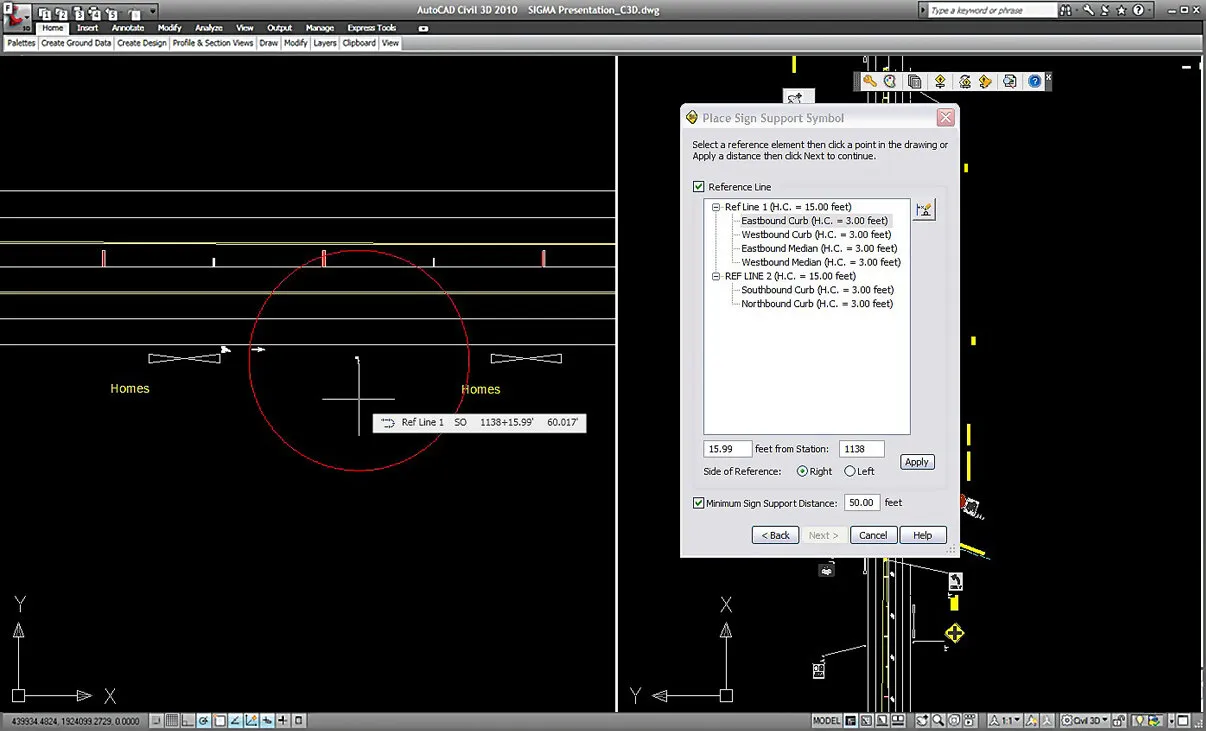Click the pick-reference icon beside the reference tree
The width and height of the screenshot is (1206, 731).
[x=924, y=208]
